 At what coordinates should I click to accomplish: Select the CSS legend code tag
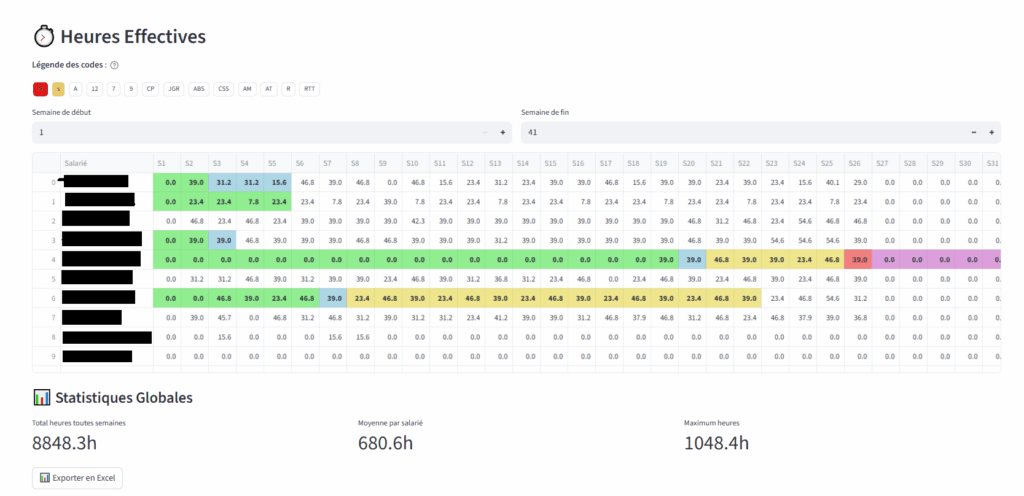223,89
